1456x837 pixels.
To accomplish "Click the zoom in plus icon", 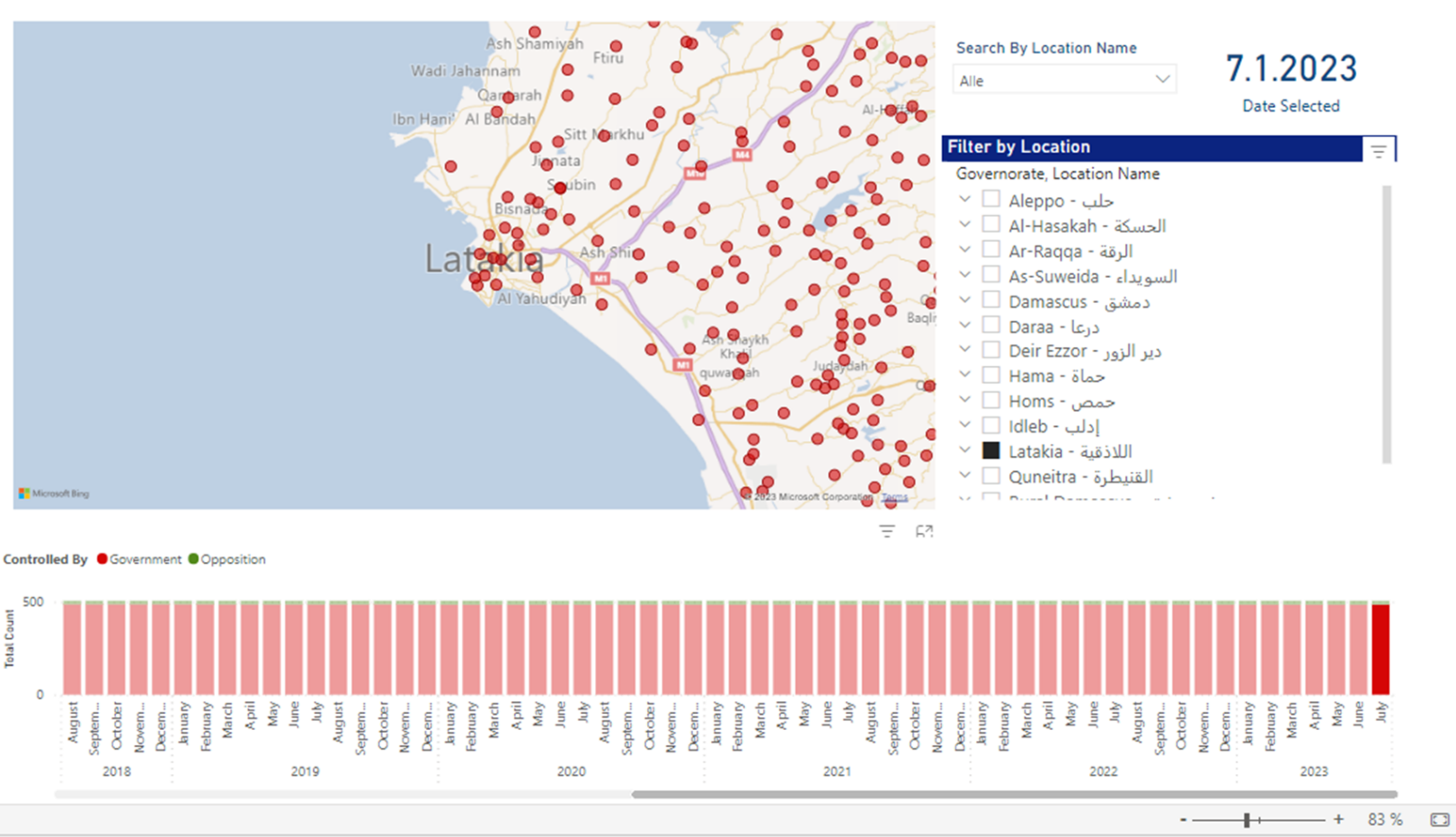I will click(x=1338, y=819).
